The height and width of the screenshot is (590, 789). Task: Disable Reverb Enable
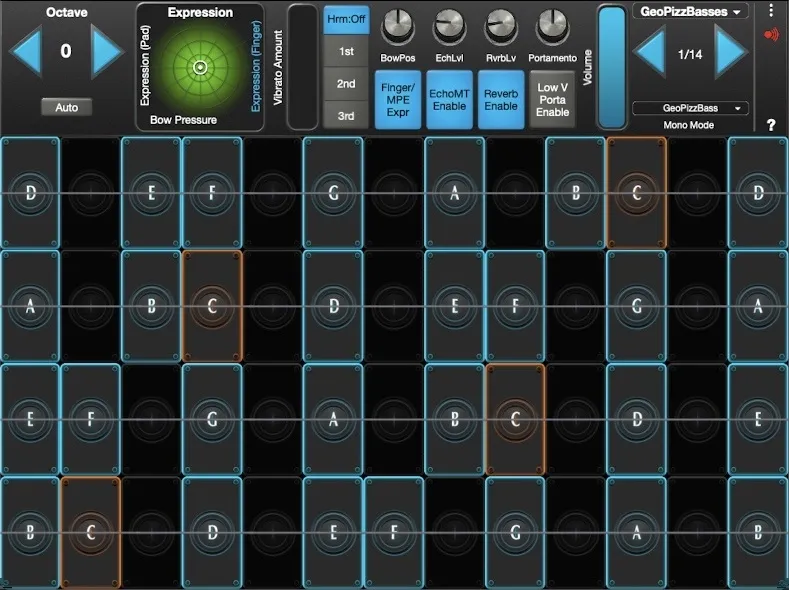click(501, 100)
